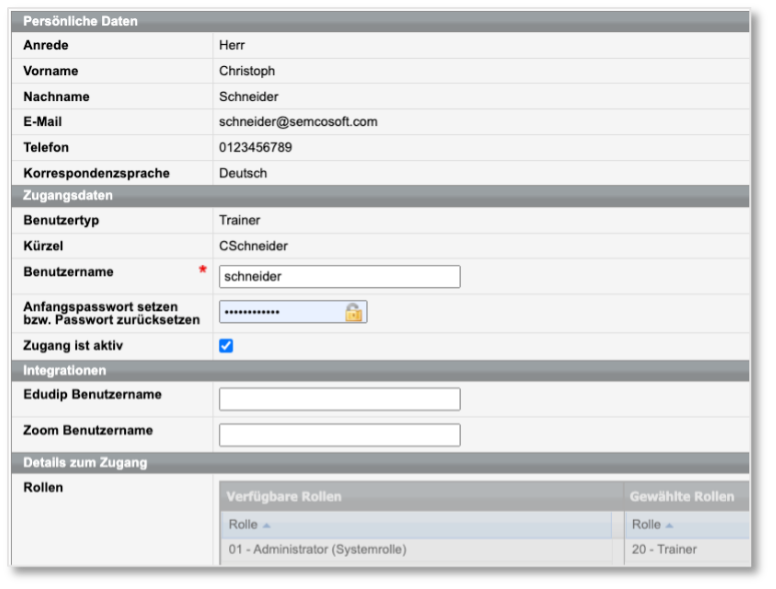The height and width of the screenshot is (589, 776).
Task: Click the phone number 0123456789
Action: click(255, 148)
